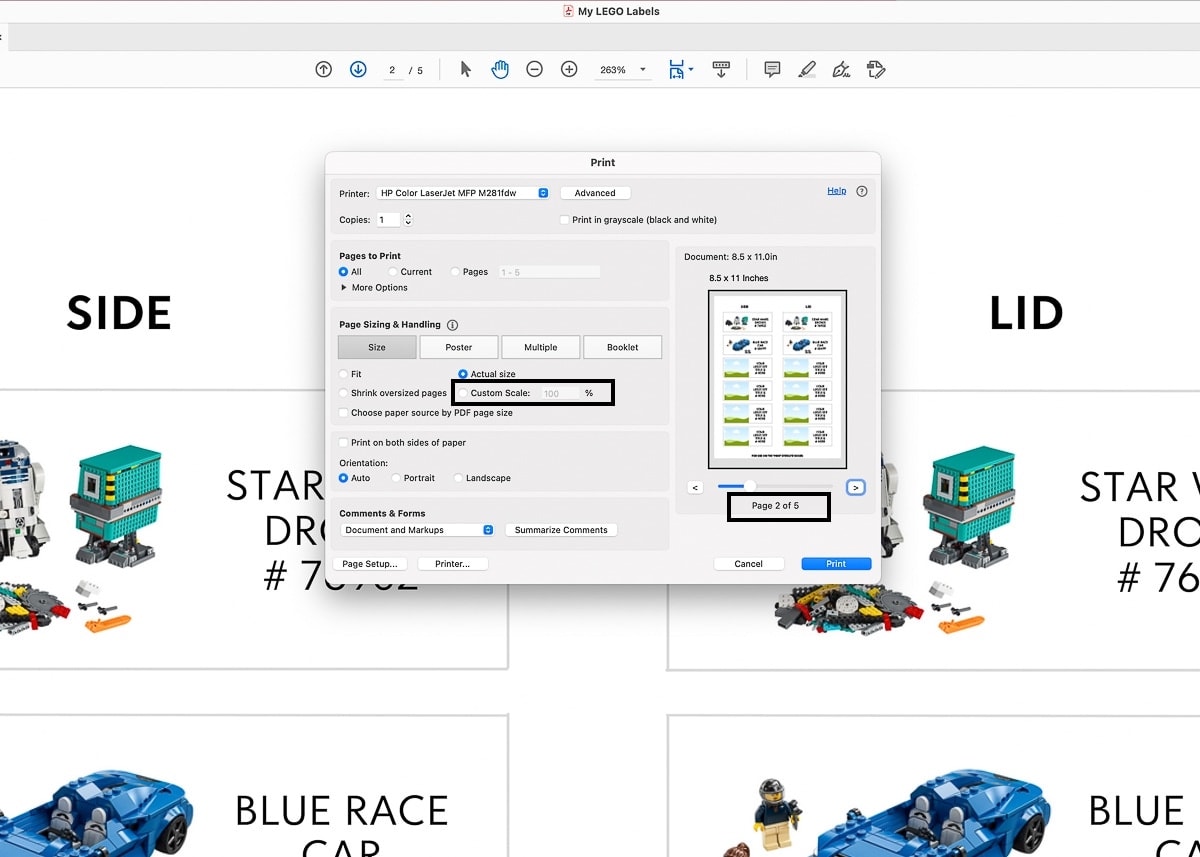Click the next page down-arrow icon

[358, 70]
